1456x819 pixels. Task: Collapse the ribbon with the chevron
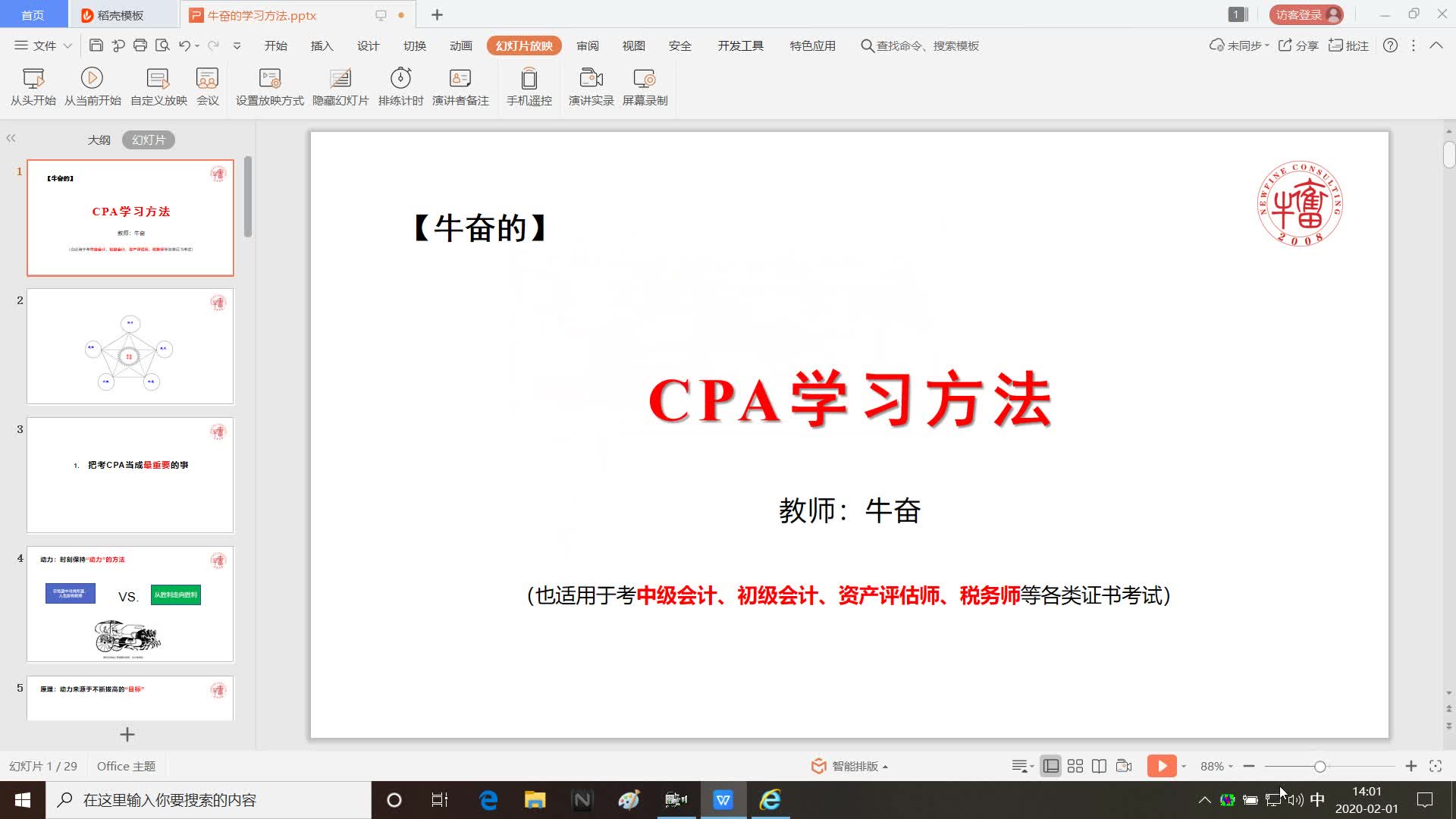point(1436,45)
